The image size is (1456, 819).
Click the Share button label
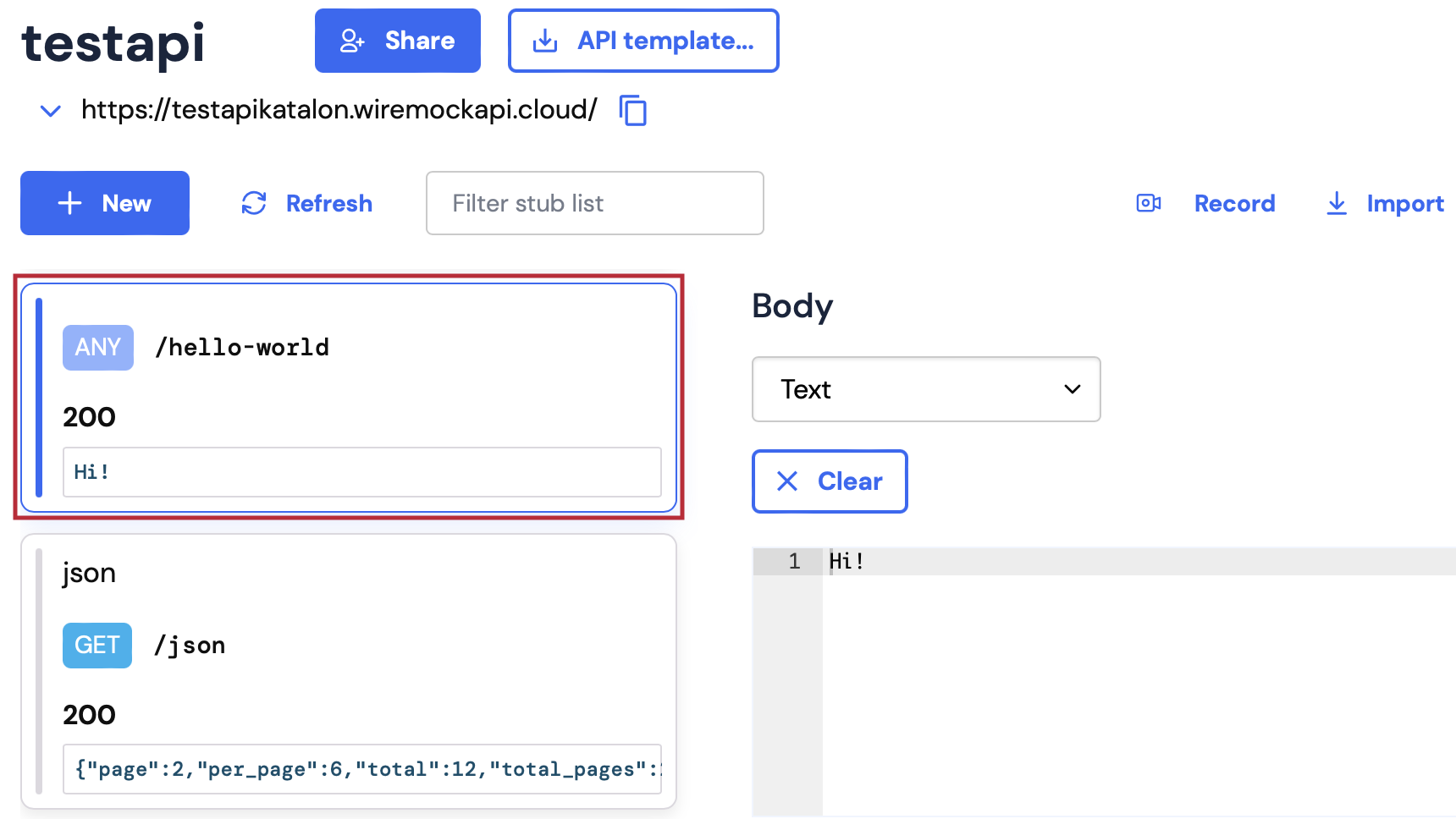pyautogui.click(x=420, y=41)
